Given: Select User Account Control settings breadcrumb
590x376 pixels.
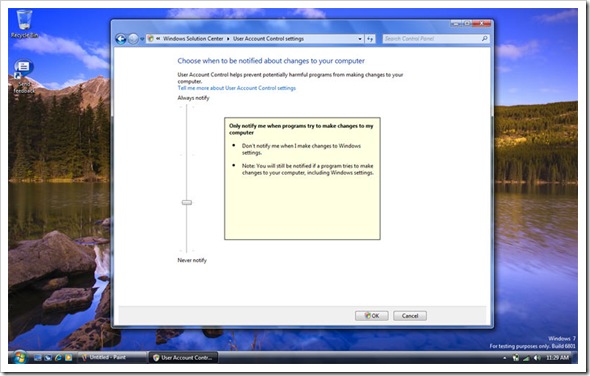Looking at the screenshot, I should [x=268, y=38].
